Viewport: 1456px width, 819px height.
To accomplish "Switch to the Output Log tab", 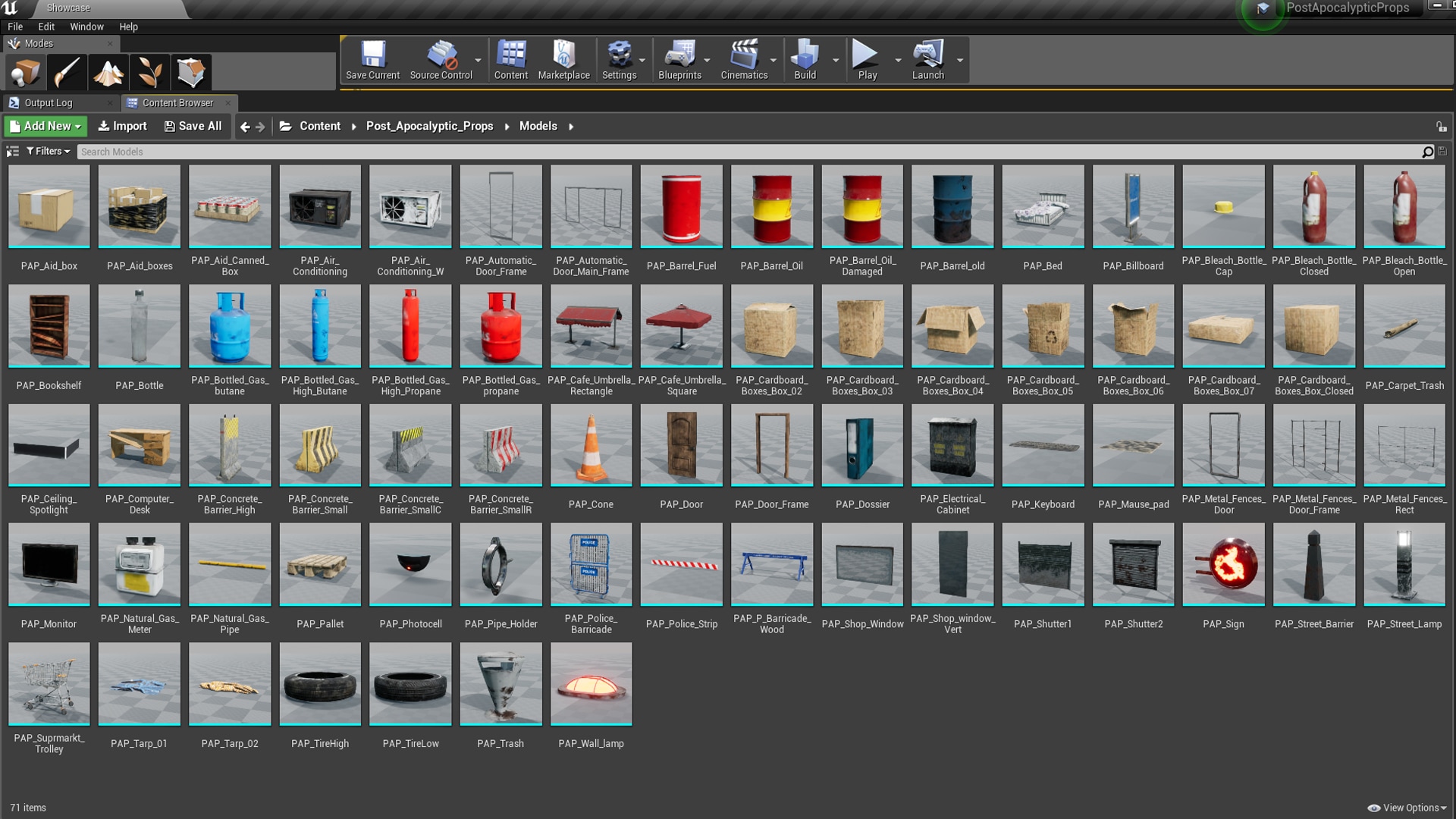I will (49, 102).
